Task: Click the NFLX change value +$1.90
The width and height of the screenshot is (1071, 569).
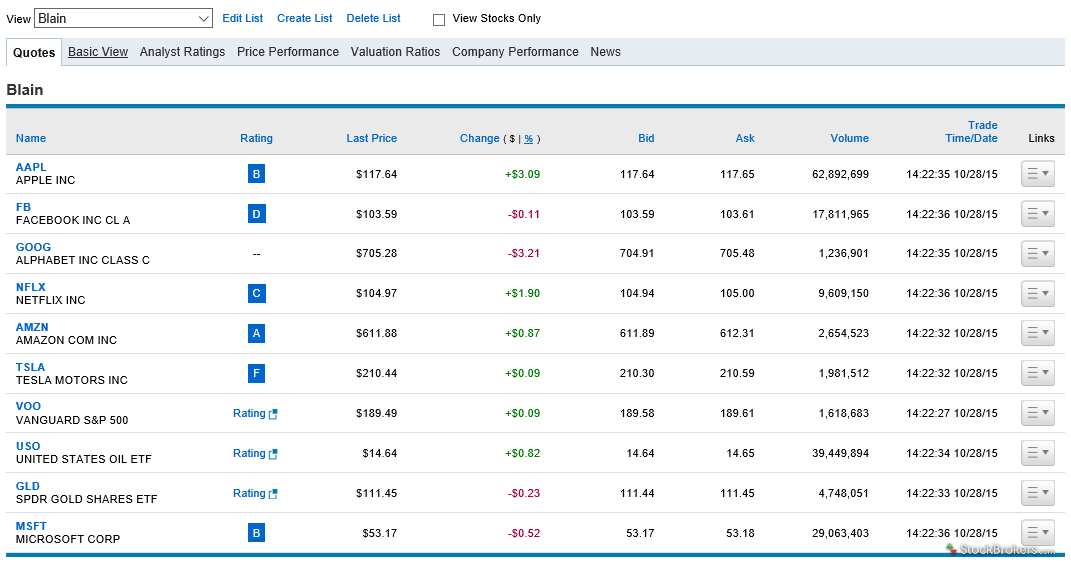Action: click(x=523, y=294)
